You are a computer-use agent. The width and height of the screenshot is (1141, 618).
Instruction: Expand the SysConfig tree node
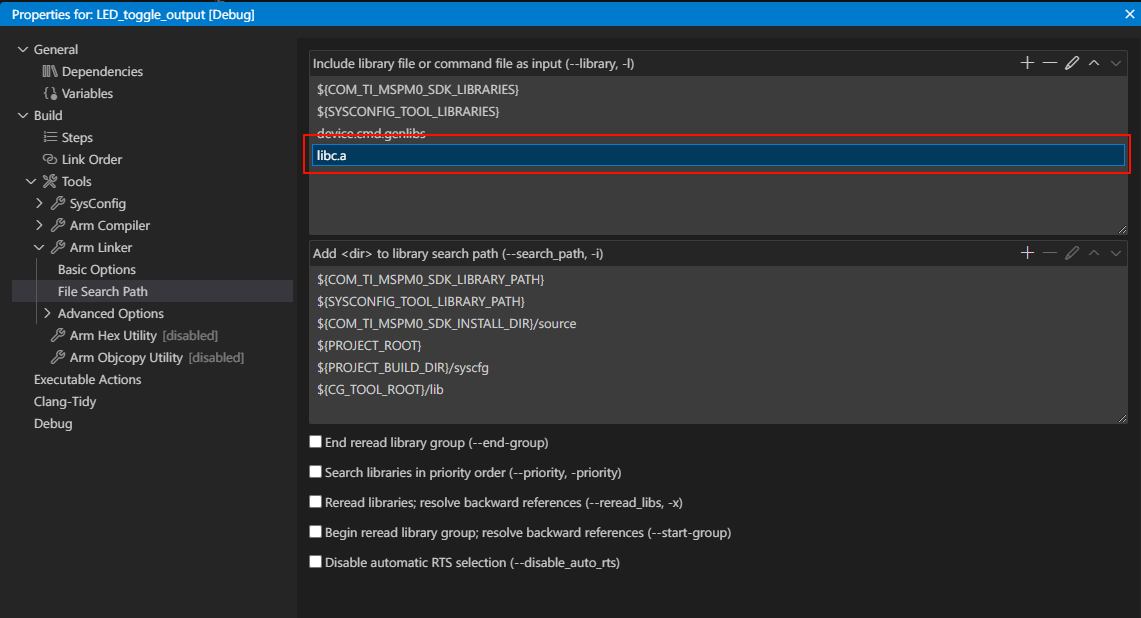(40, 203)
